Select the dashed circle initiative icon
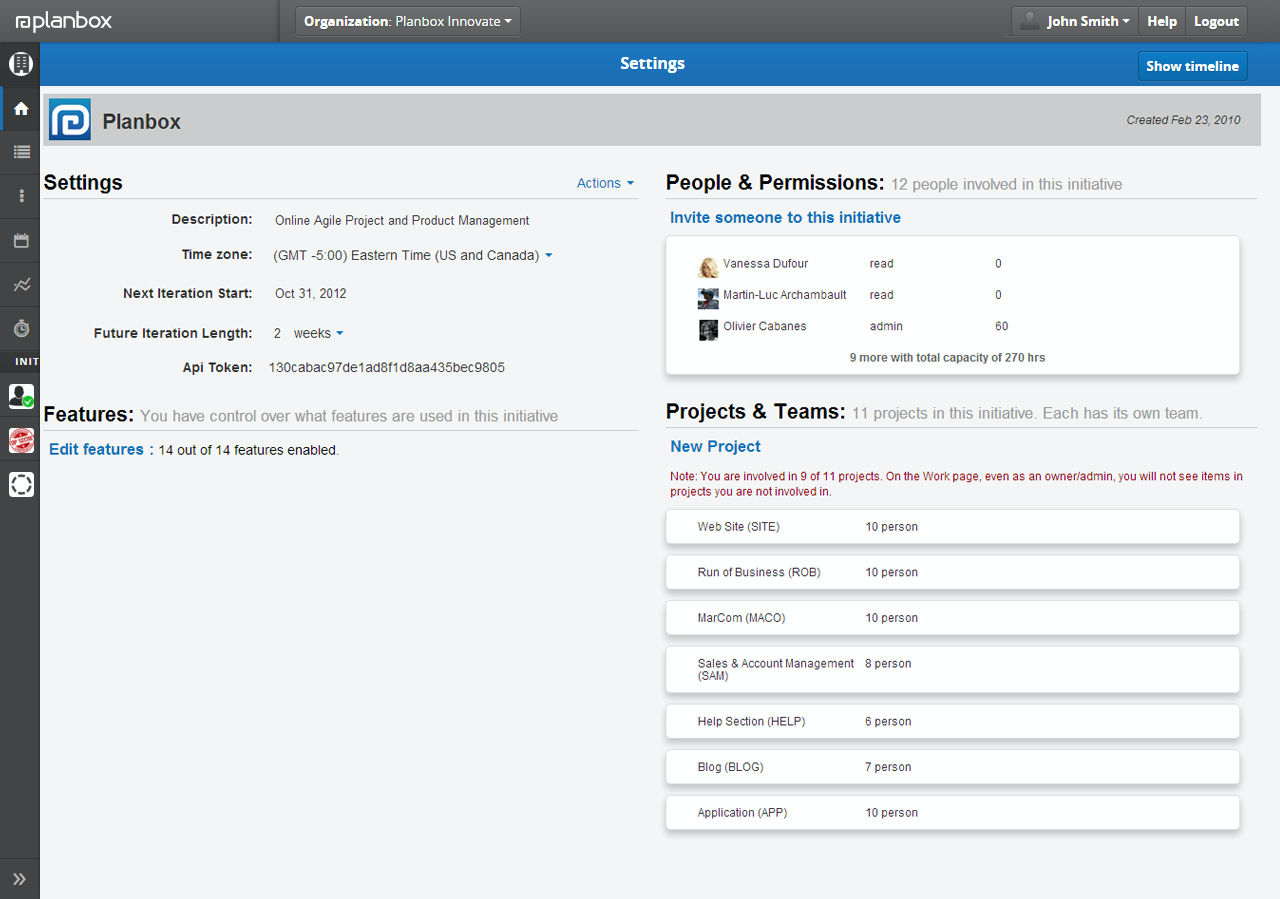The image size is (1280, 899). [x=21, y=484]
